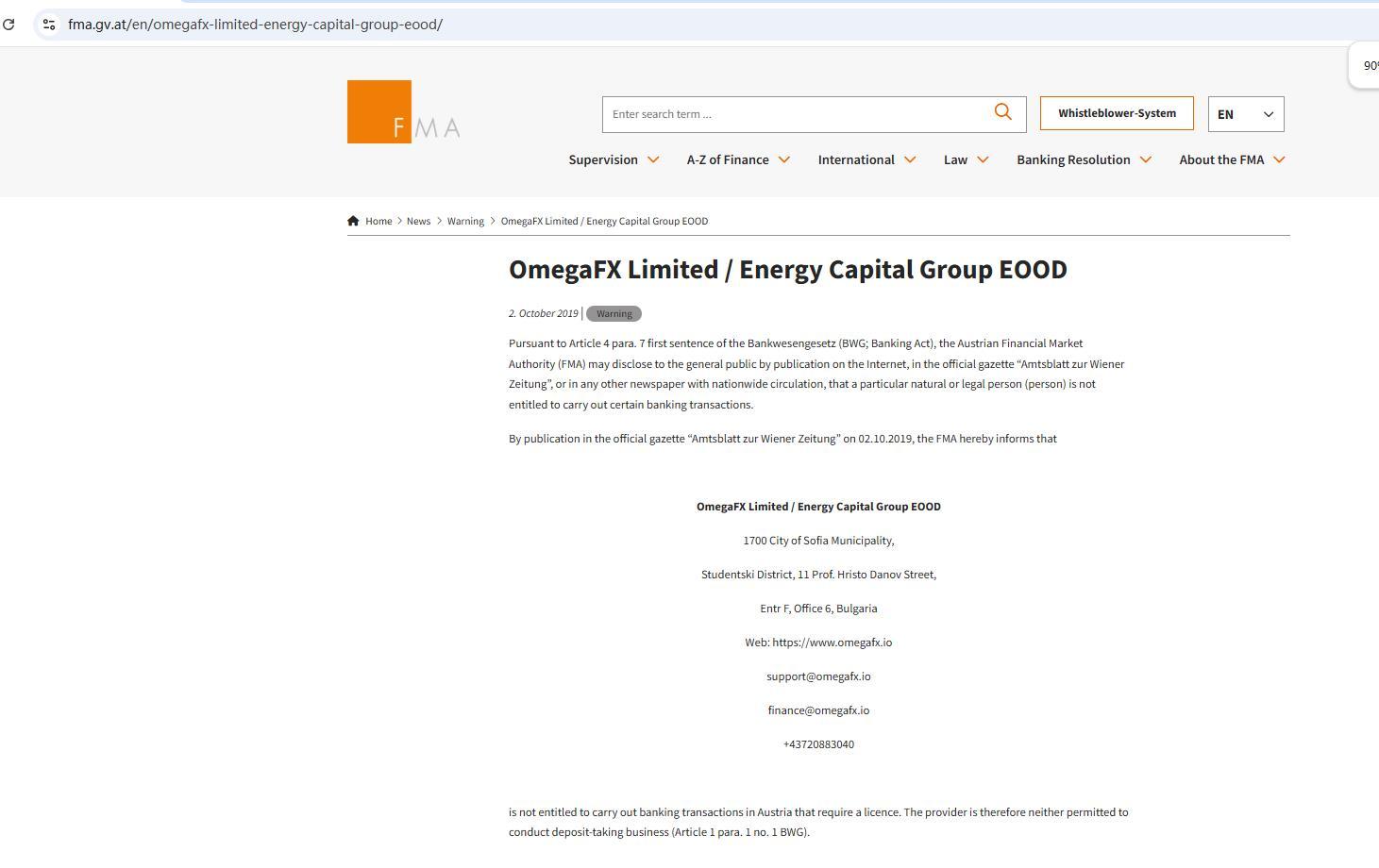This screenshot has width=1379, height=868.
Task: Open the International menu
Action: (x=856, y=159)
